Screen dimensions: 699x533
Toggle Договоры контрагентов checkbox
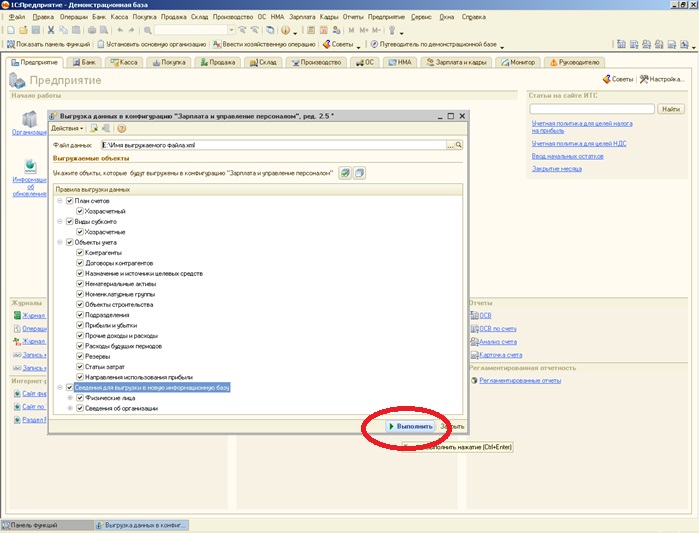point(80,263)
